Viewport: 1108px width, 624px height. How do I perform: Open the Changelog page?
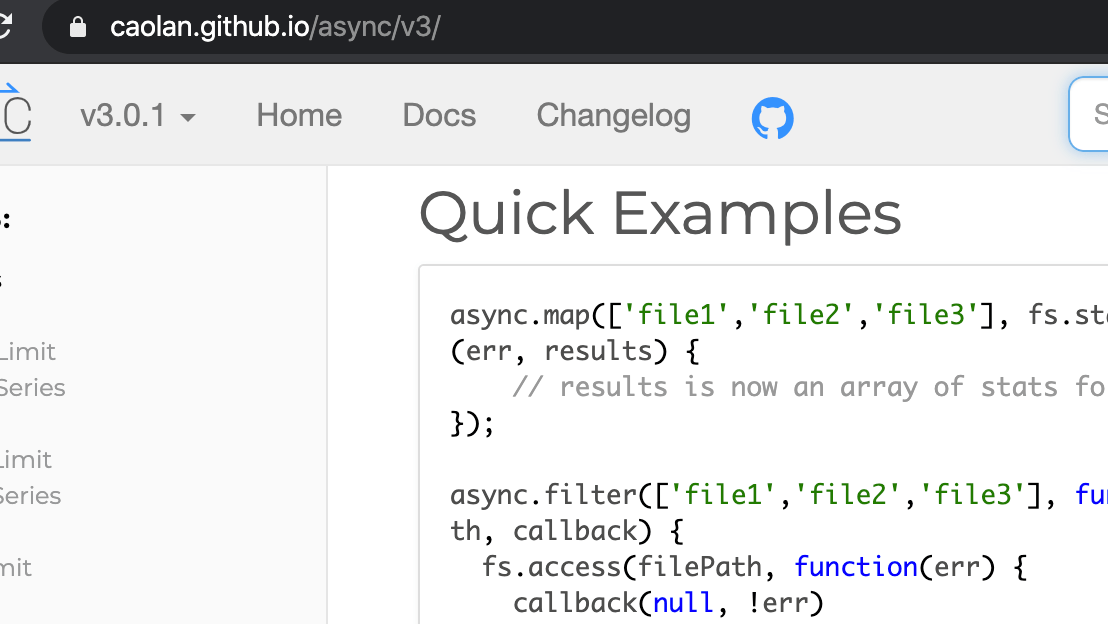pos(613,116)
